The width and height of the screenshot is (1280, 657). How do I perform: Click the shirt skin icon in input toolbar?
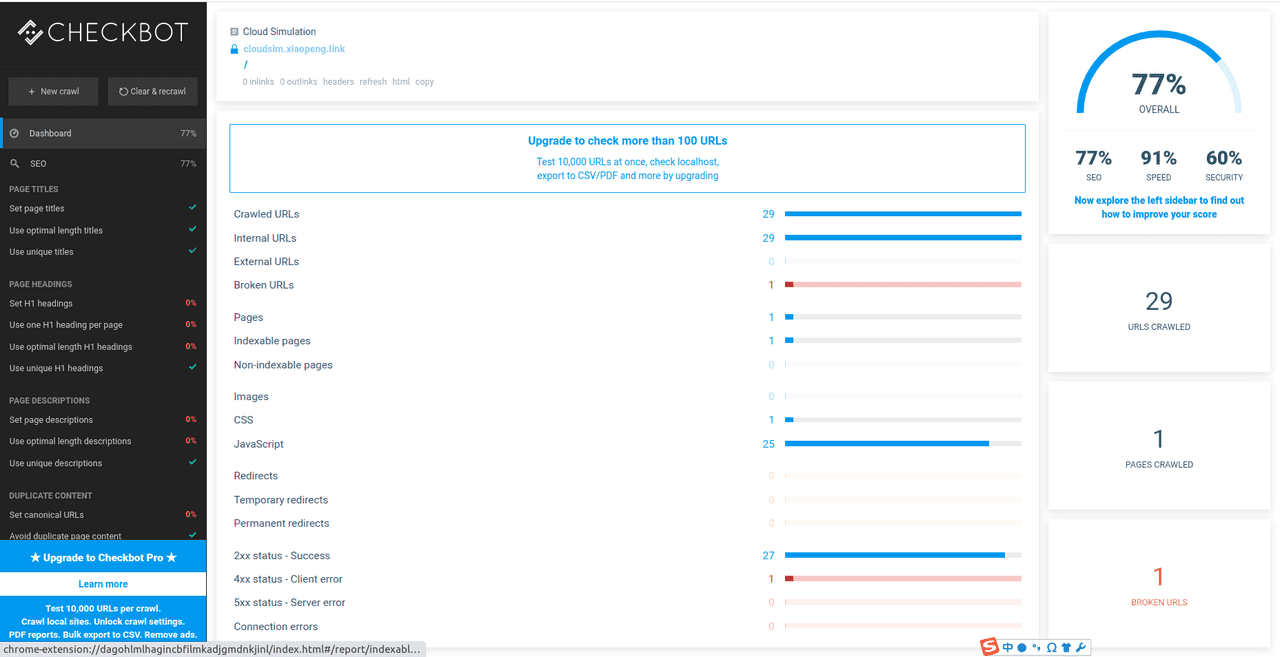(1066, 647)
